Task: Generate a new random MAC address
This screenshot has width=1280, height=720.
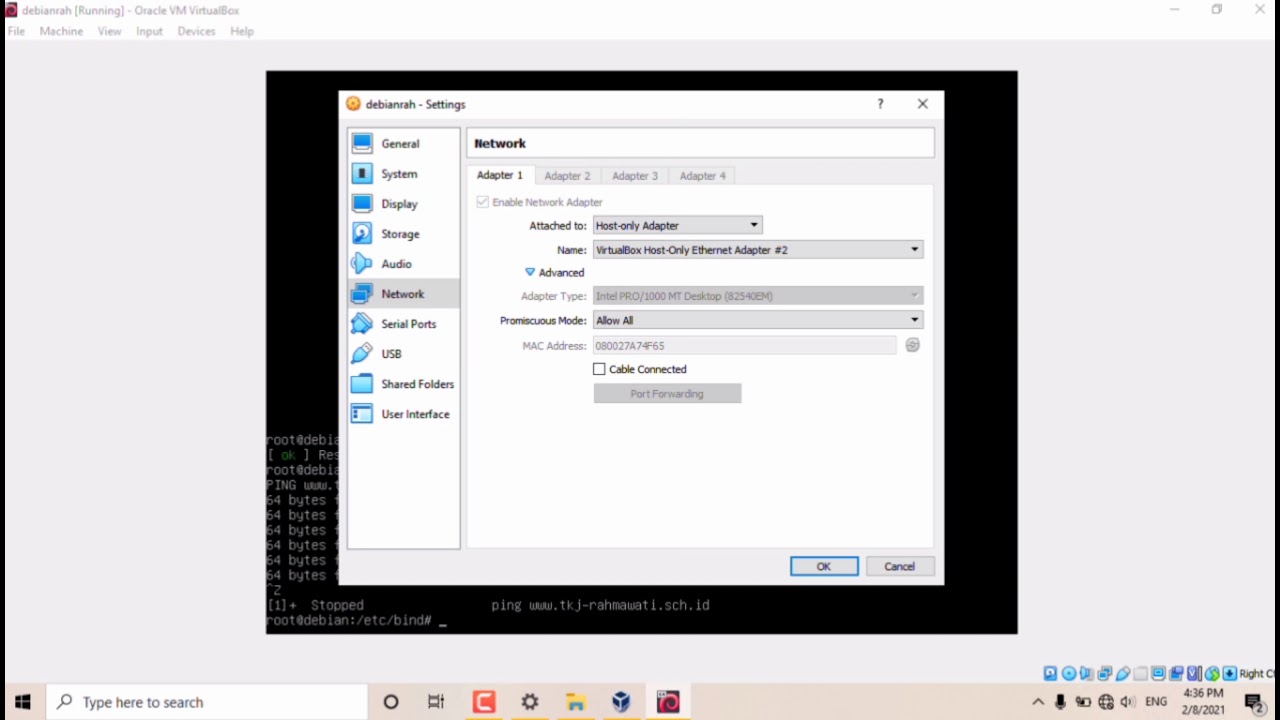Action: click(912, 345)
